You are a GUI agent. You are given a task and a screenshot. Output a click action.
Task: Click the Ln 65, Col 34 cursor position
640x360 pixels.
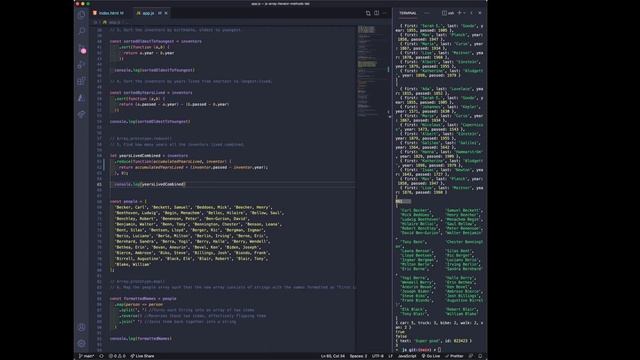333,356
